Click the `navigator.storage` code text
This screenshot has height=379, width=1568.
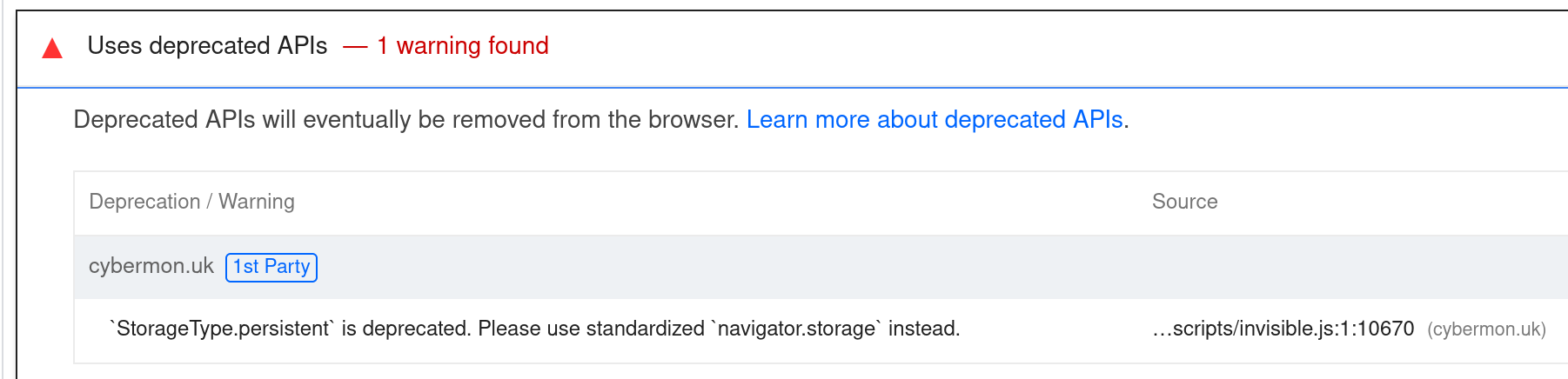[x=795, y=329]
